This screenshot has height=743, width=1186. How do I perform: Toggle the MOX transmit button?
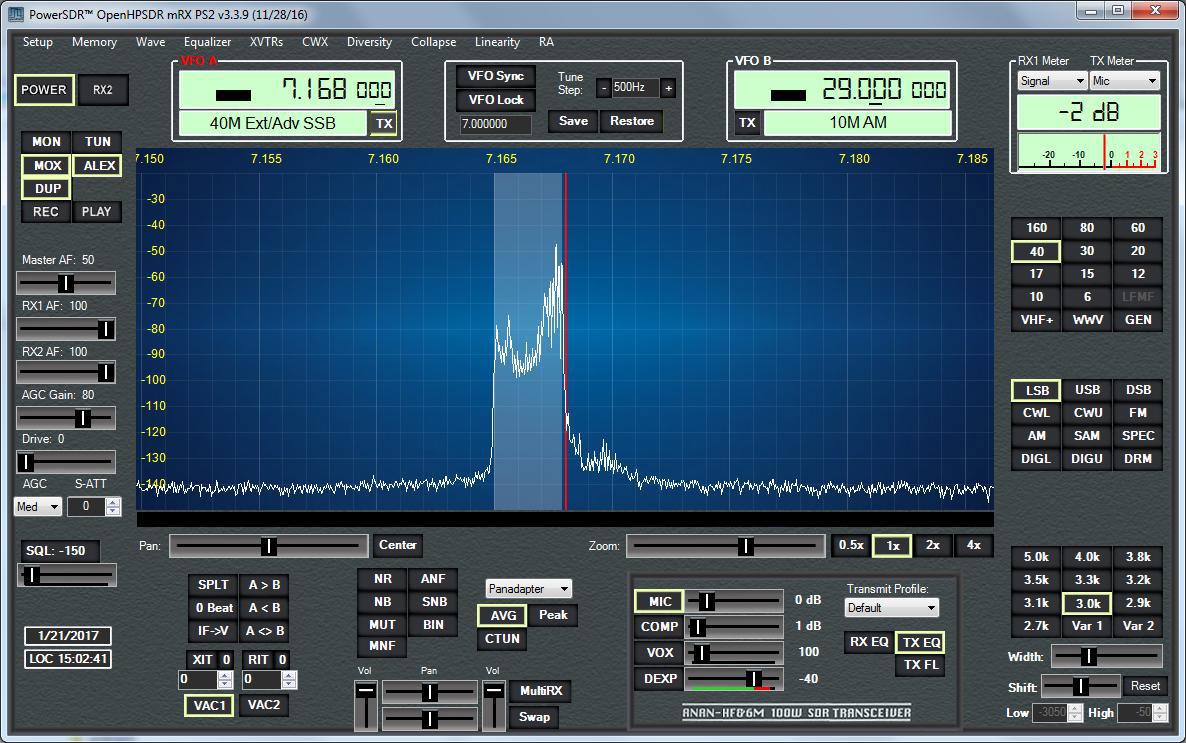(47, 166)
